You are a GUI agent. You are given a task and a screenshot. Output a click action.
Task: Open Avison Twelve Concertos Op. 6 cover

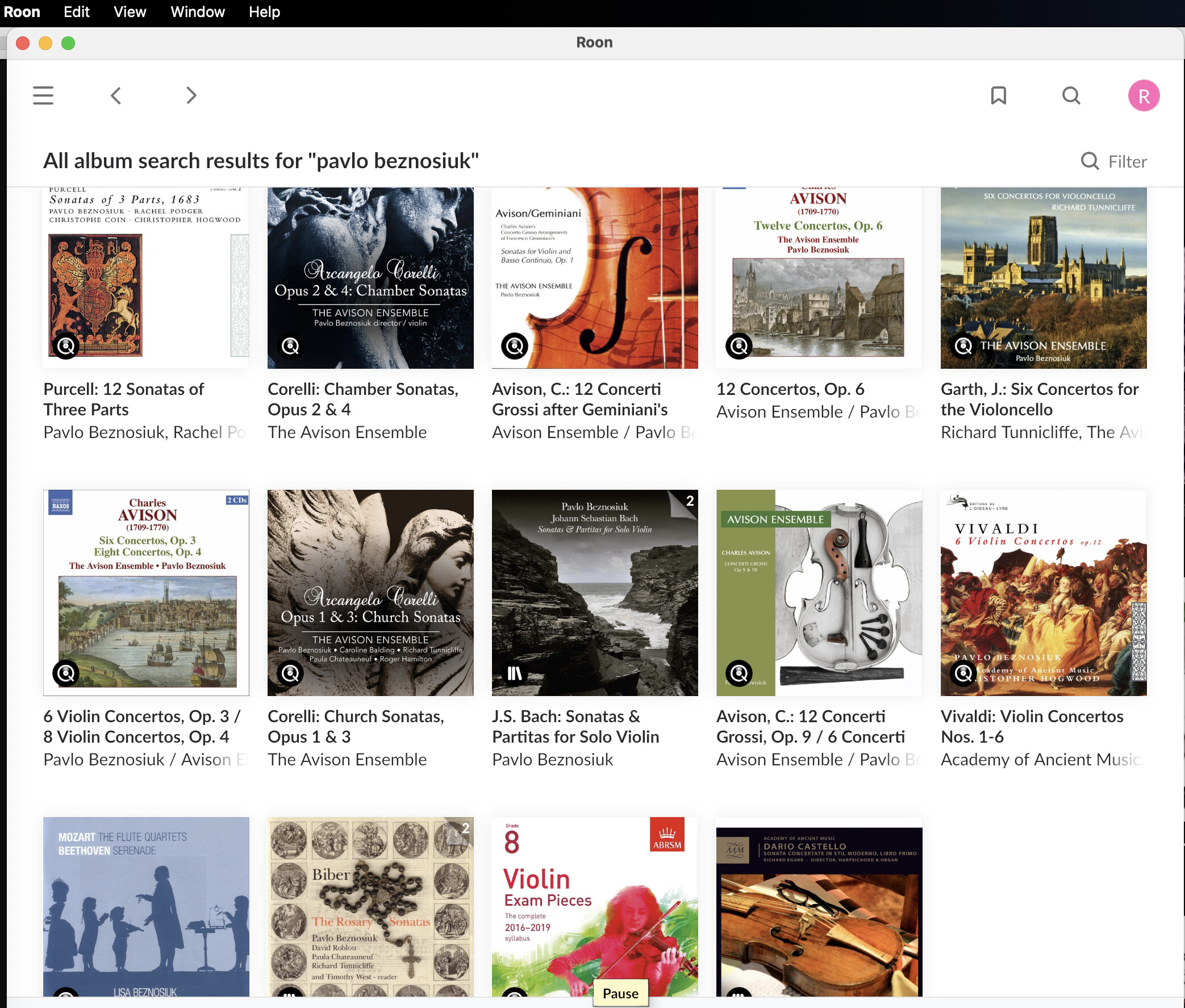[x=819, y=278]
